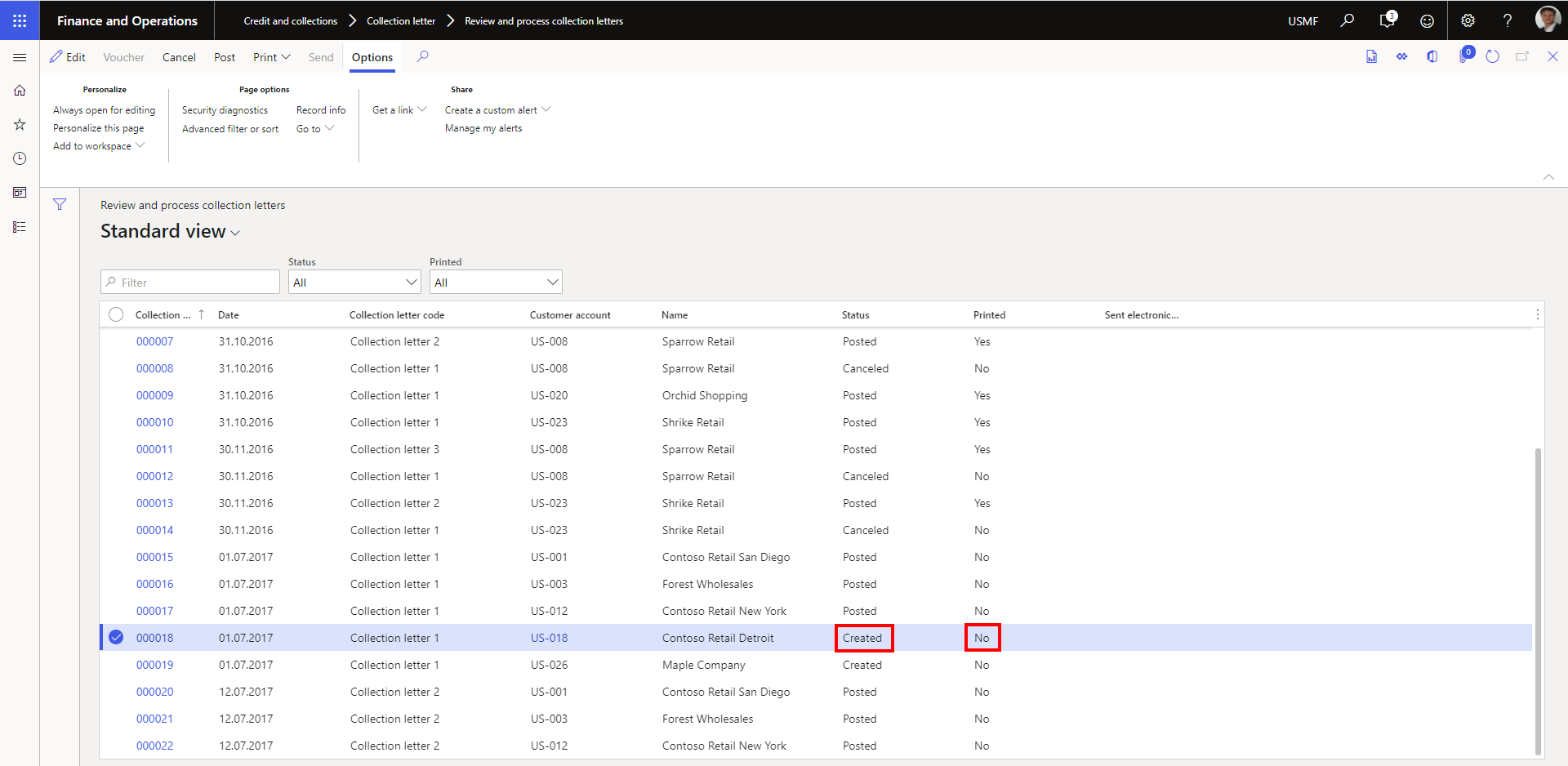
Task: Open the user profile picture
Action: (x=1548, y=20)
